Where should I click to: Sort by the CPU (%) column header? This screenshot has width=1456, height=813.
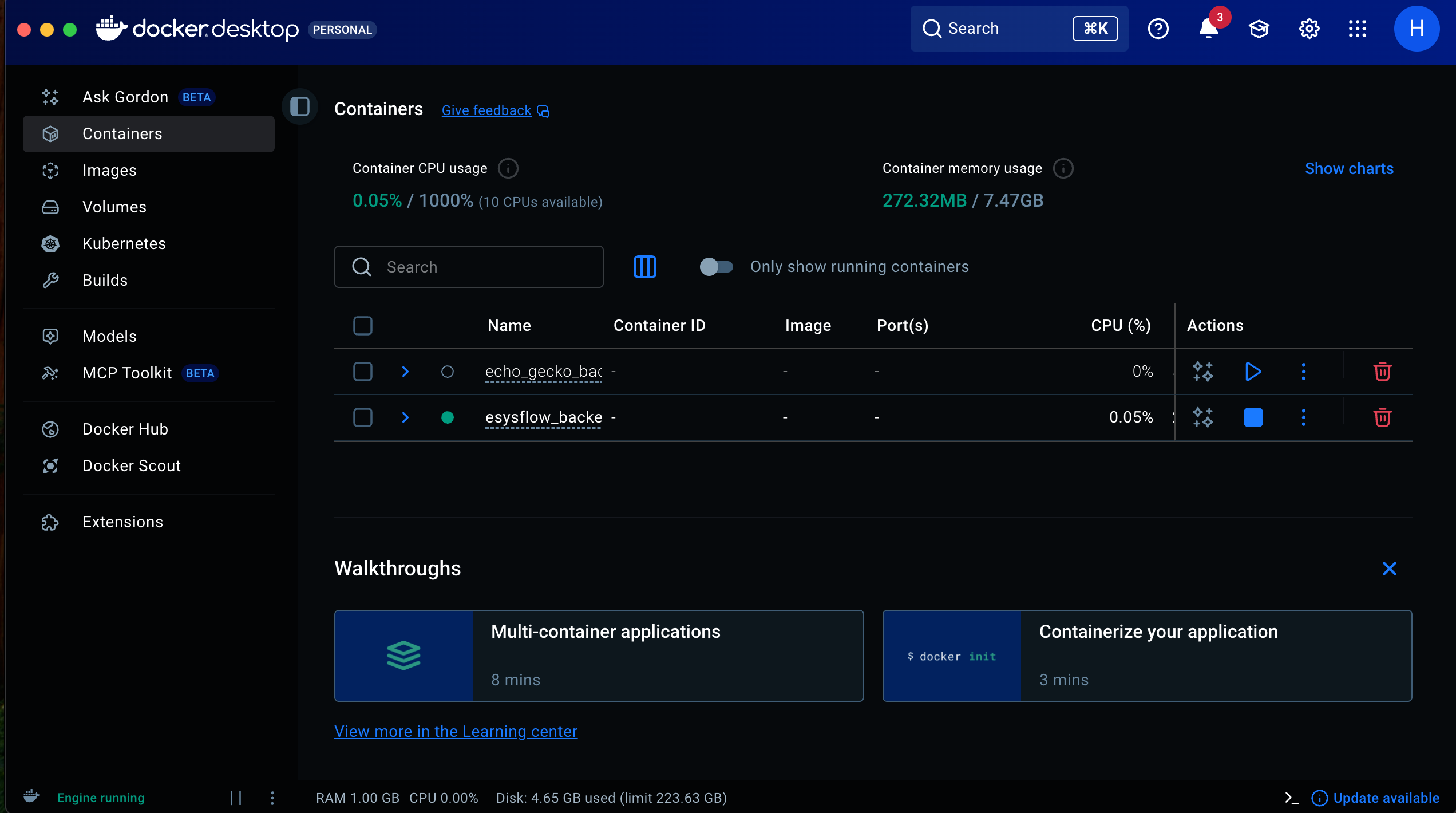pos(1121,326)
